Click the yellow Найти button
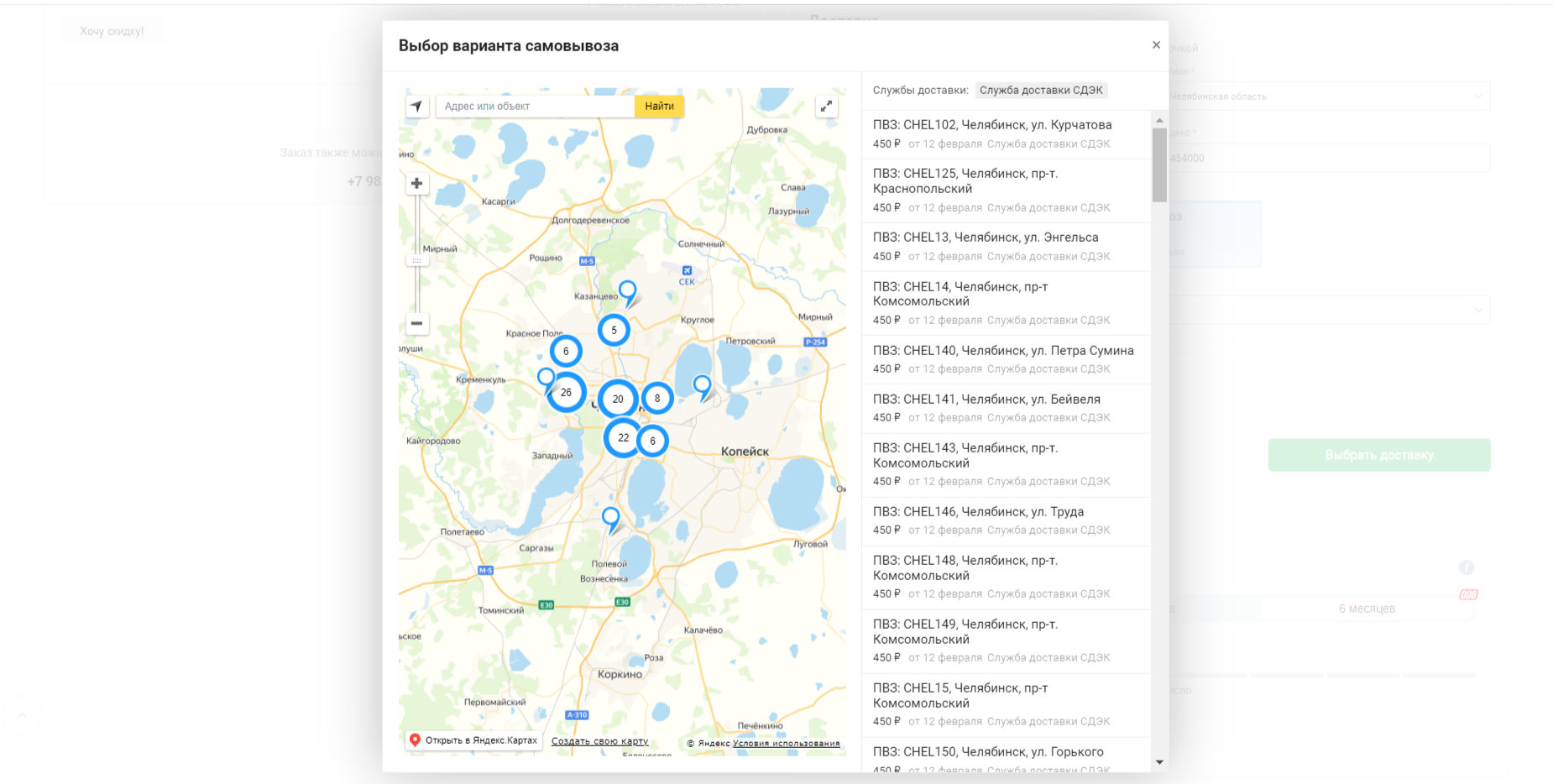 [x=660, y=107]
